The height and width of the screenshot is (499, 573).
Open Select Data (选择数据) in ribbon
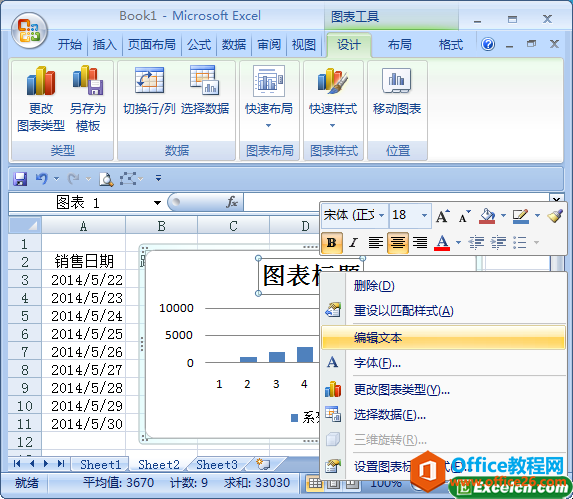(205, 90)
